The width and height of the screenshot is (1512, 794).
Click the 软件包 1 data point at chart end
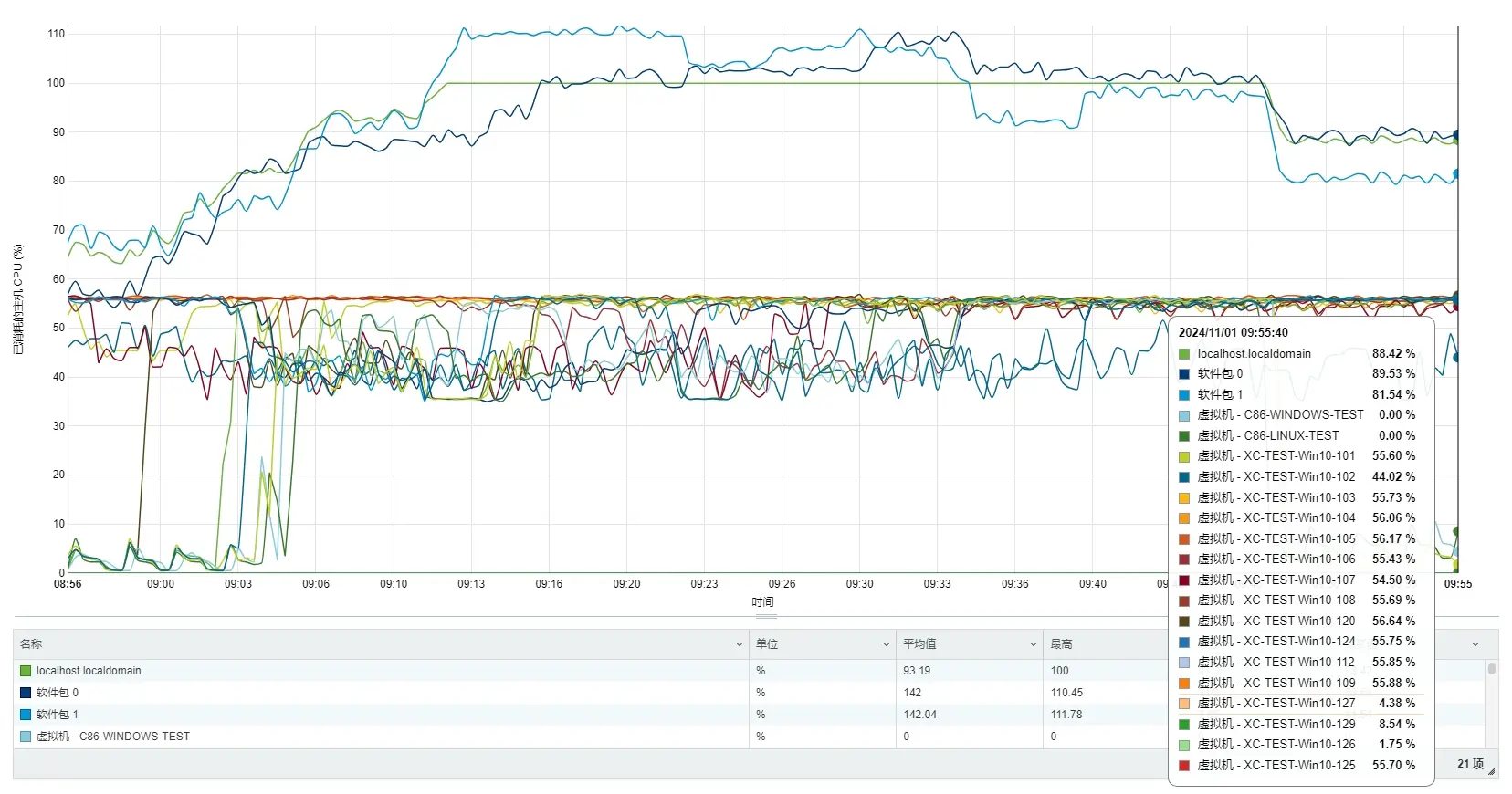coord(1457,173)
